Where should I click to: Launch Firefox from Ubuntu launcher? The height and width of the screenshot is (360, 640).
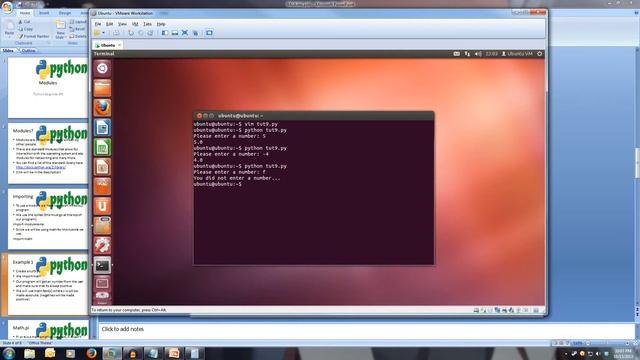[102, 108]
